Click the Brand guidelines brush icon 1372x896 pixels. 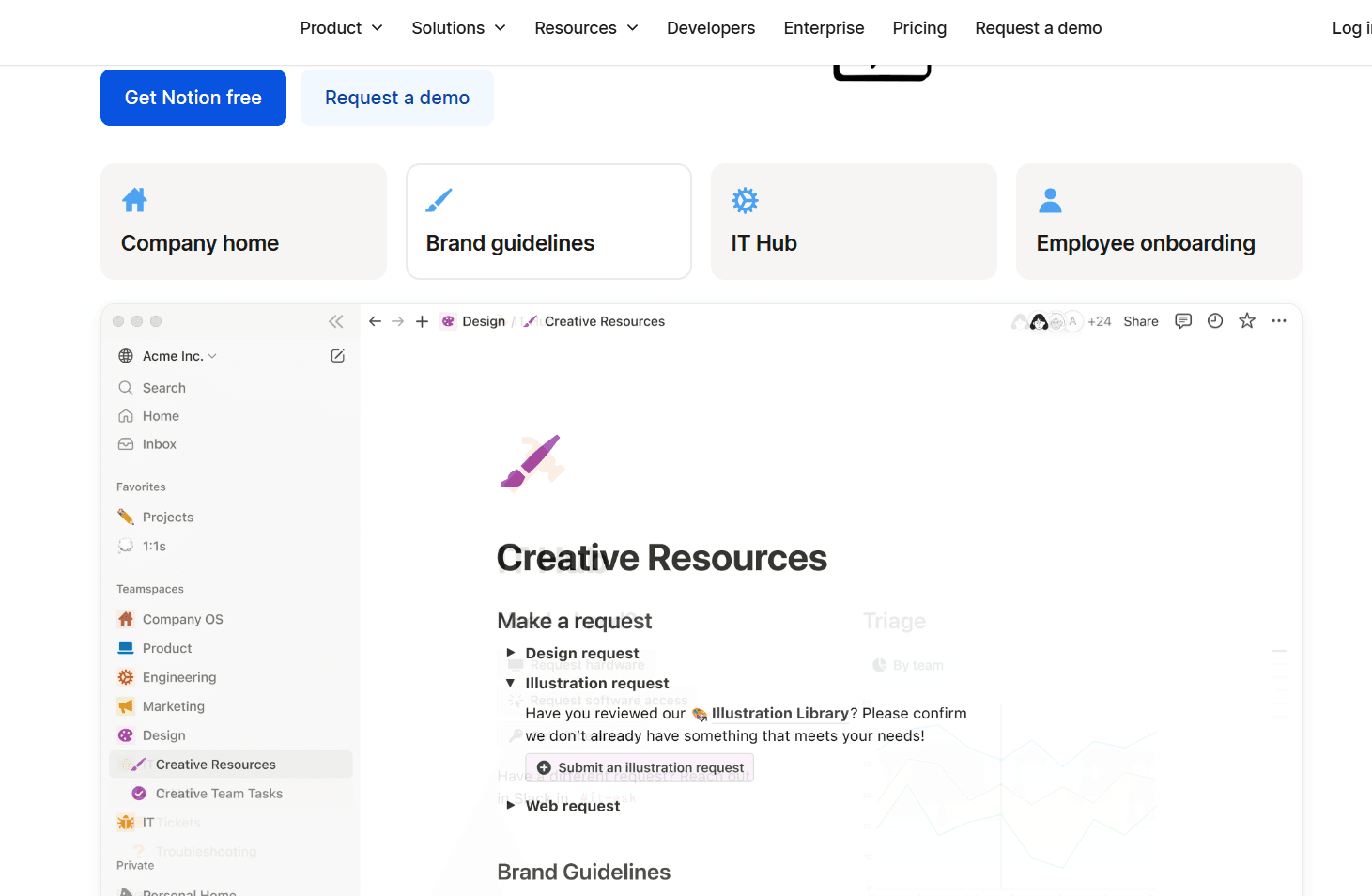coord(439,200)
